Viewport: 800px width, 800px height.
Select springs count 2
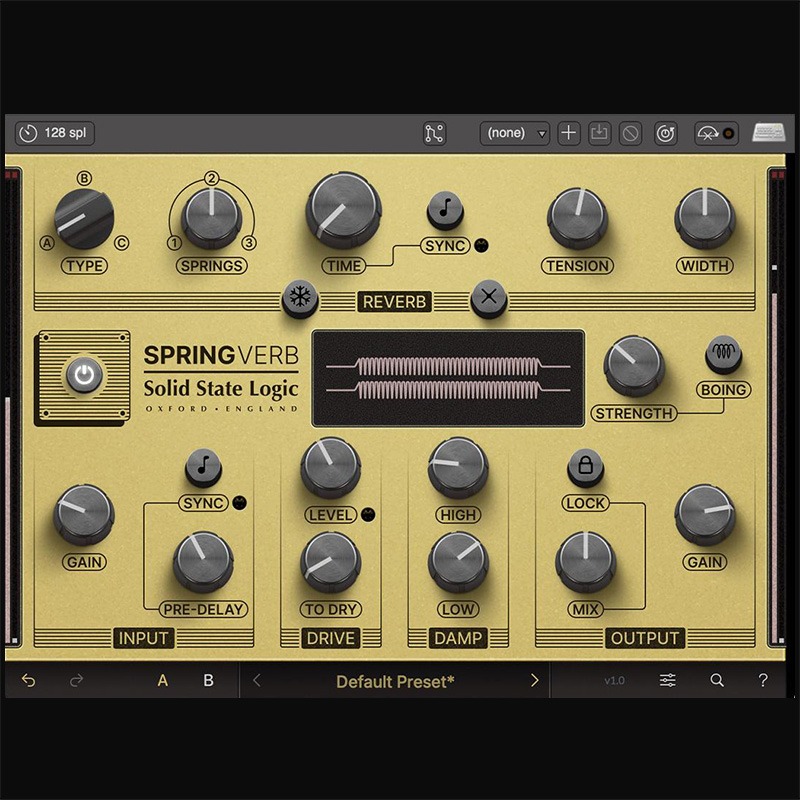(x=211, y=178)
